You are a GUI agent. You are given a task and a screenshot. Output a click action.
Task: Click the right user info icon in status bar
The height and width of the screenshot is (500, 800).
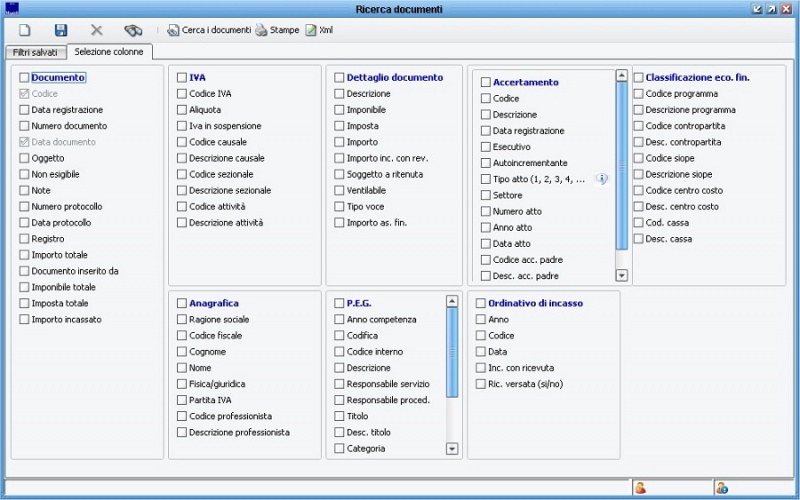(x=721, y=488)
